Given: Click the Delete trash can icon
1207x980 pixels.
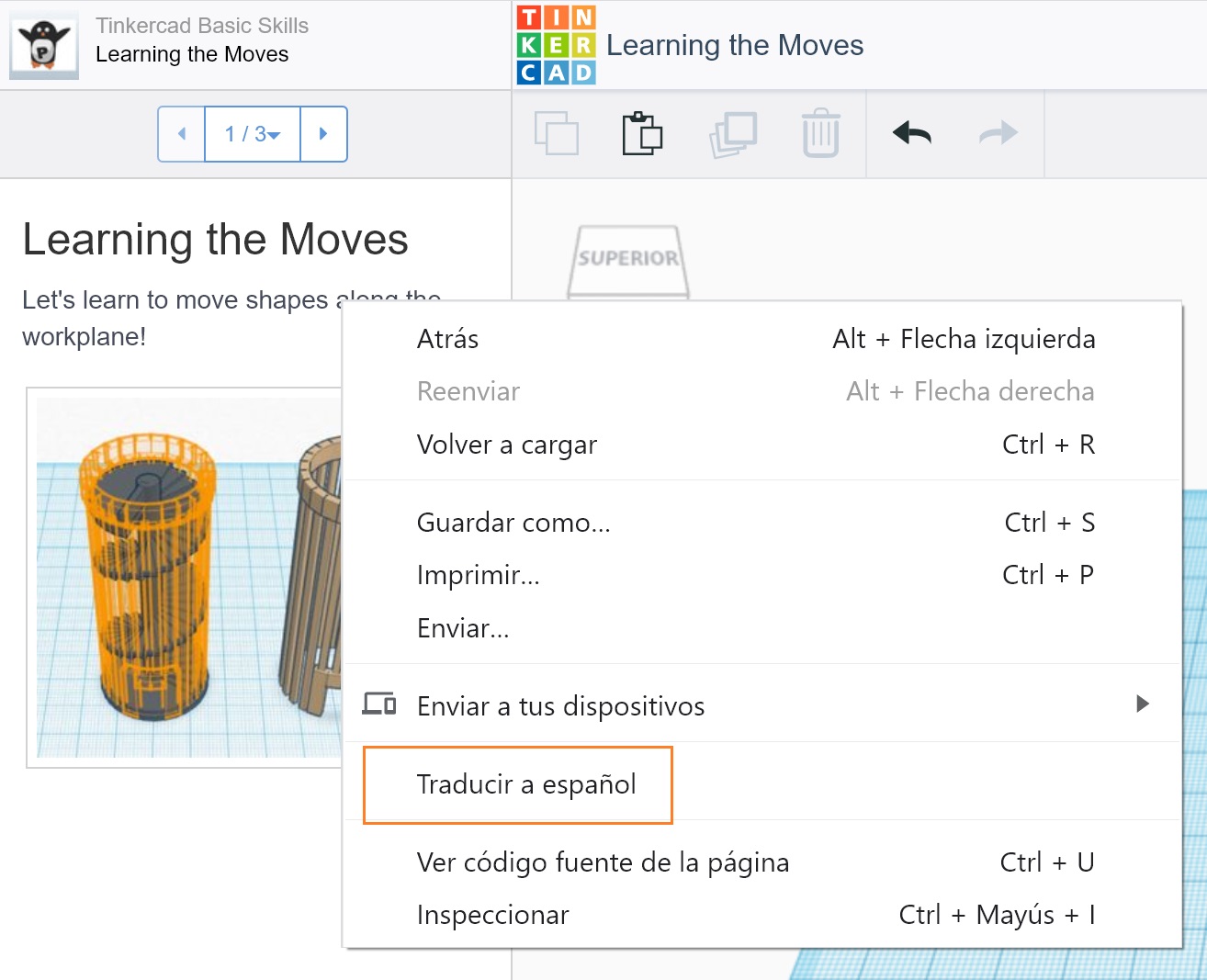Looking at the screenshot, I should (820, 133).
